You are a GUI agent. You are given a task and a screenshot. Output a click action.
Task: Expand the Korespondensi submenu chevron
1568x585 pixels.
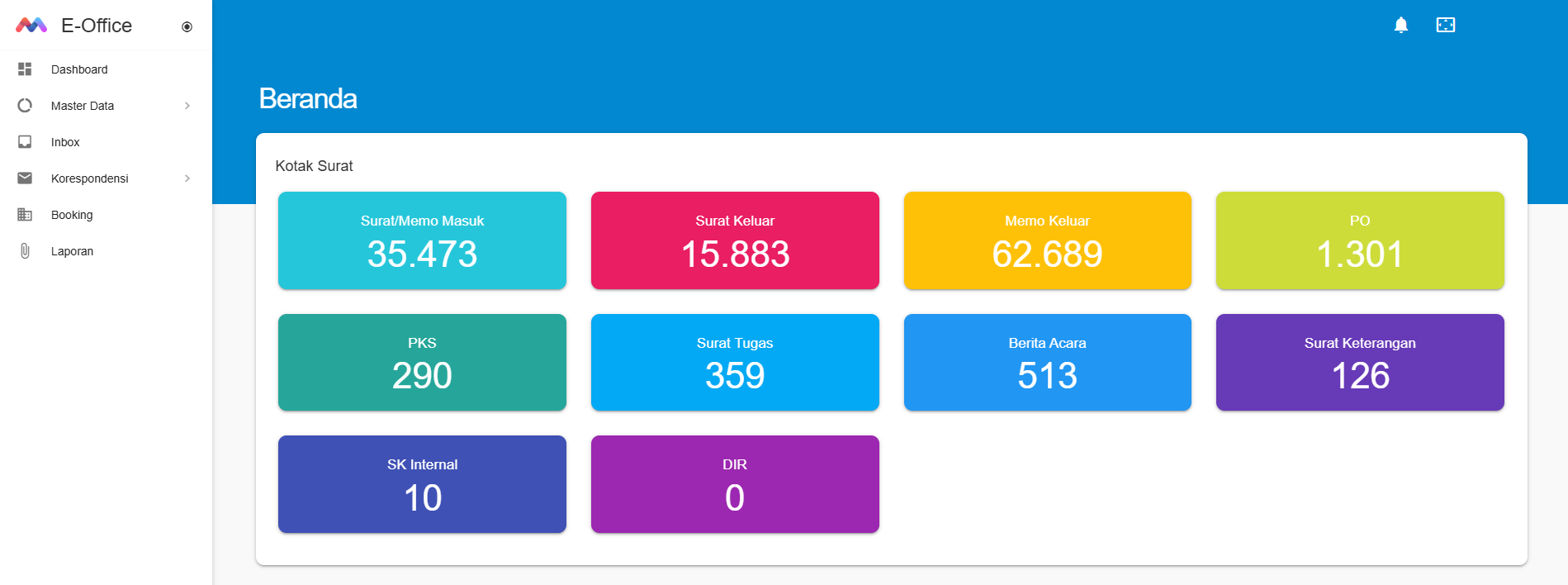pyautogui.click(x=187, y=178)
